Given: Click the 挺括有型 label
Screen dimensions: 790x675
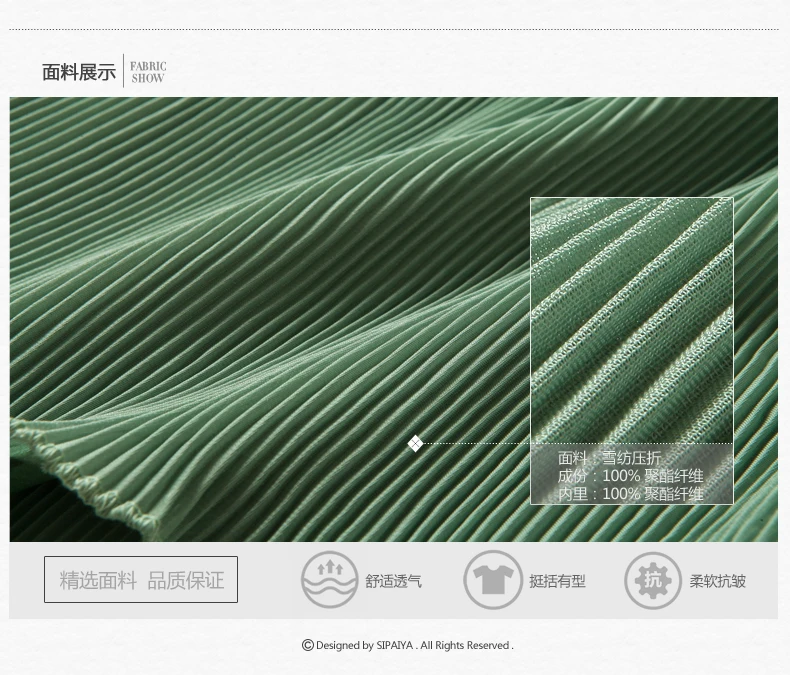Looking at the screenshot, I should pos(557,581).
